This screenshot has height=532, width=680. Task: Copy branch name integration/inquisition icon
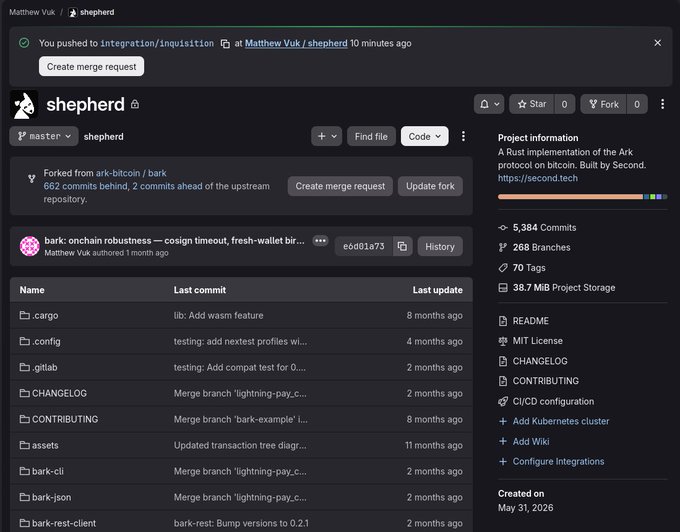[225, 44]
